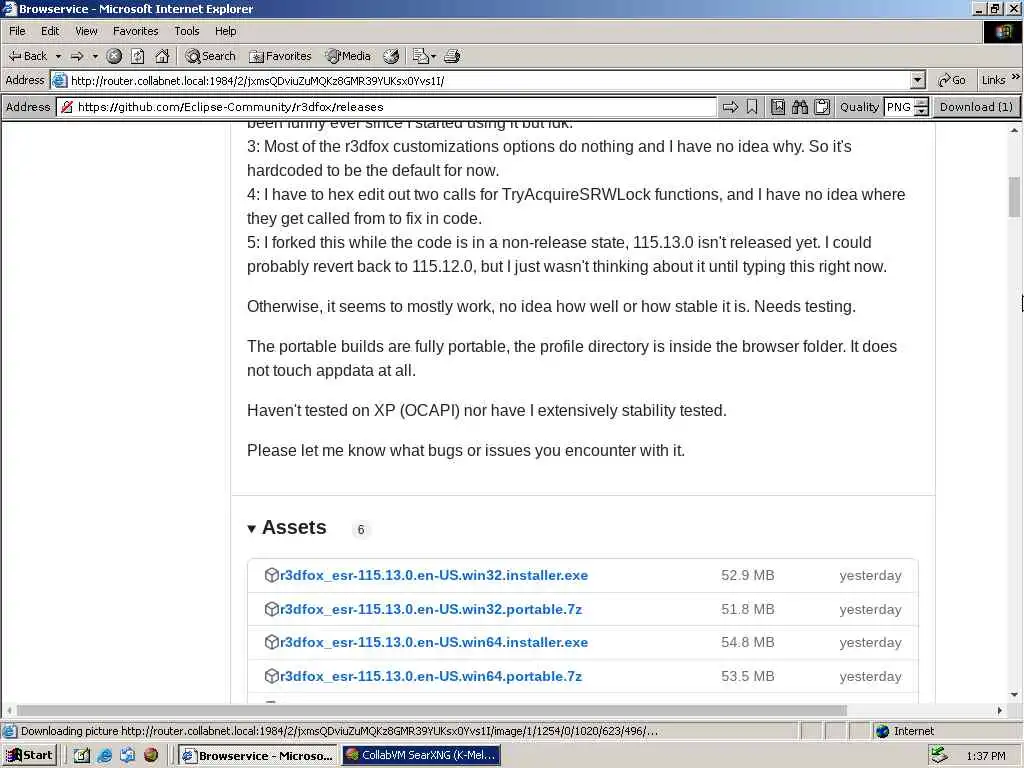The image size is (1024, 768).
Task: Click the 52.9 MB size text
Action: 748,575
